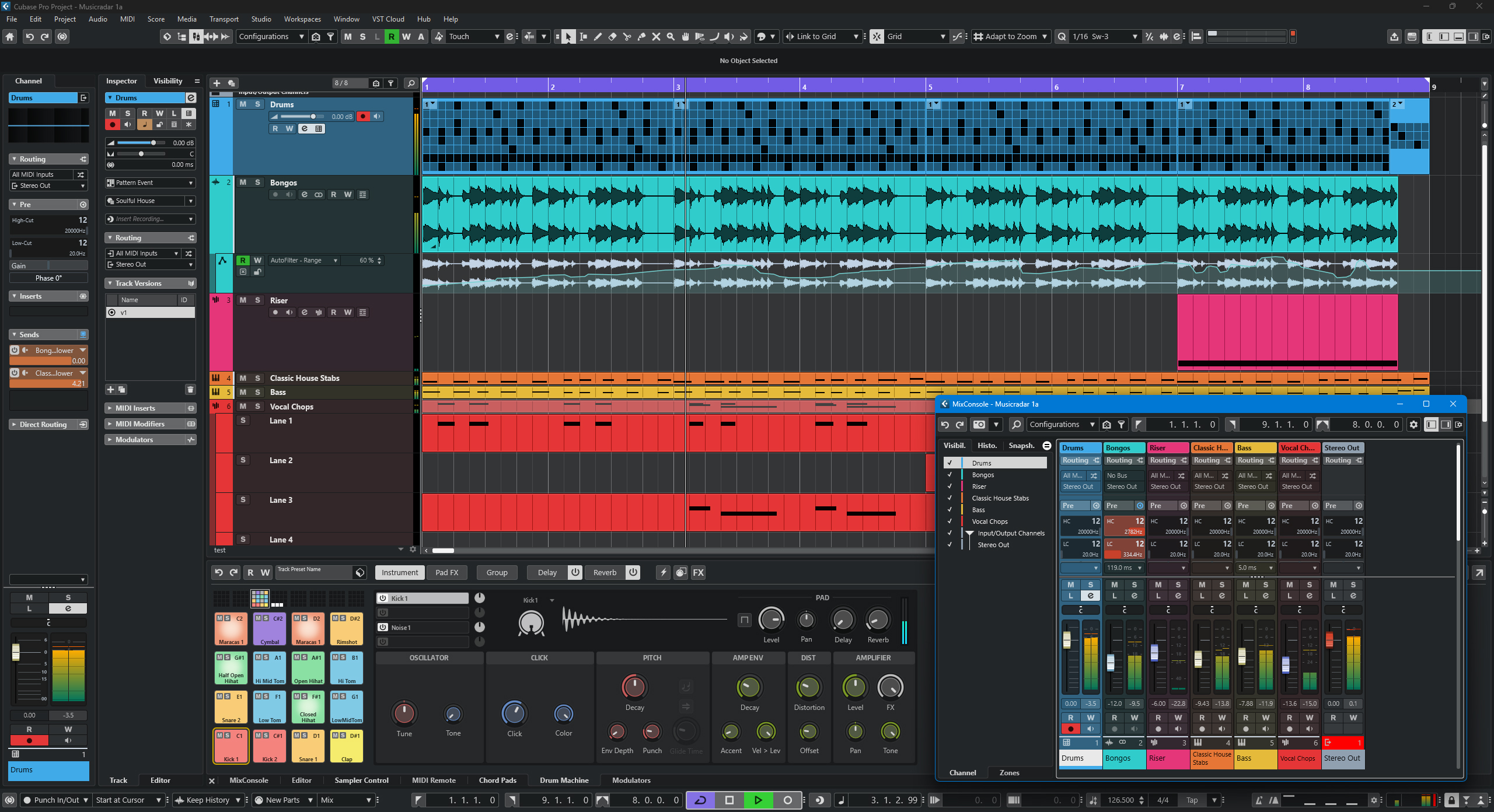The width and height of the screenshot is (1494, 812).
Task: Expand the MIDI Modifiers inspector section
Action: pos(151,424)
